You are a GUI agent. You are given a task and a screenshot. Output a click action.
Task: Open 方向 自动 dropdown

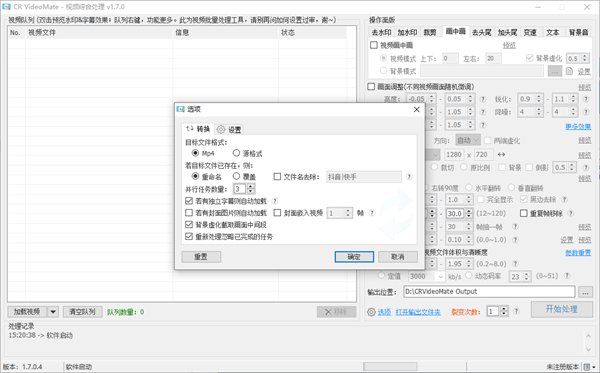[x=468, y=140]
